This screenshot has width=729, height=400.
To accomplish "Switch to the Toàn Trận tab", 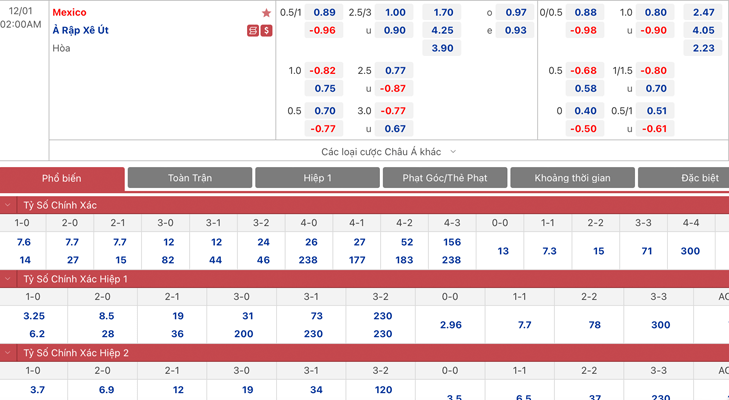I will tap(190, 178).
